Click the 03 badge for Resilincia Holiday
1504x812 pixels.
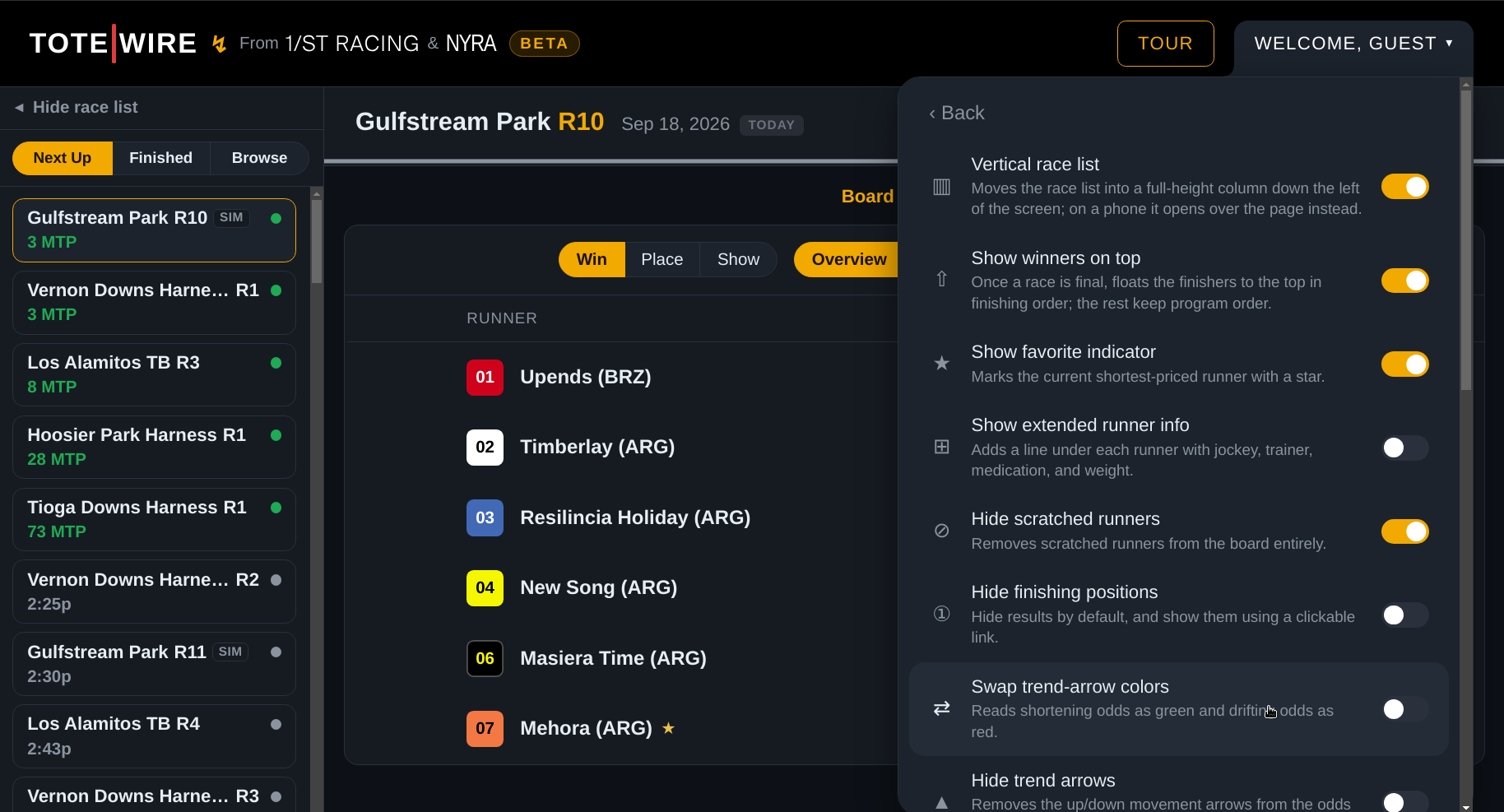point(485,518)
